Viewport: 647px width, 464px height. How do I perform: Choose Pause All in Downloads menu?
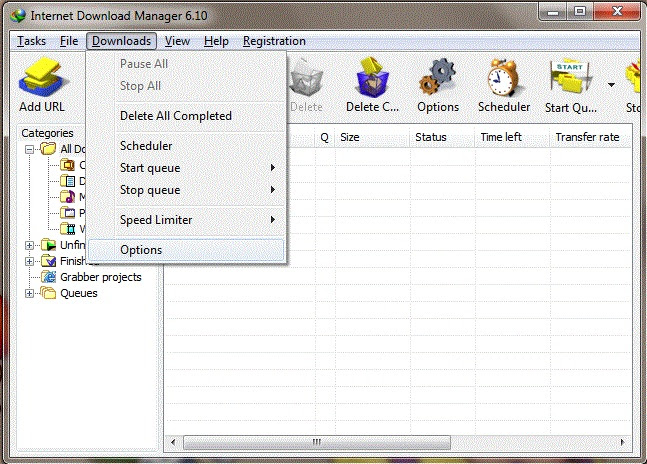point(186,64)
